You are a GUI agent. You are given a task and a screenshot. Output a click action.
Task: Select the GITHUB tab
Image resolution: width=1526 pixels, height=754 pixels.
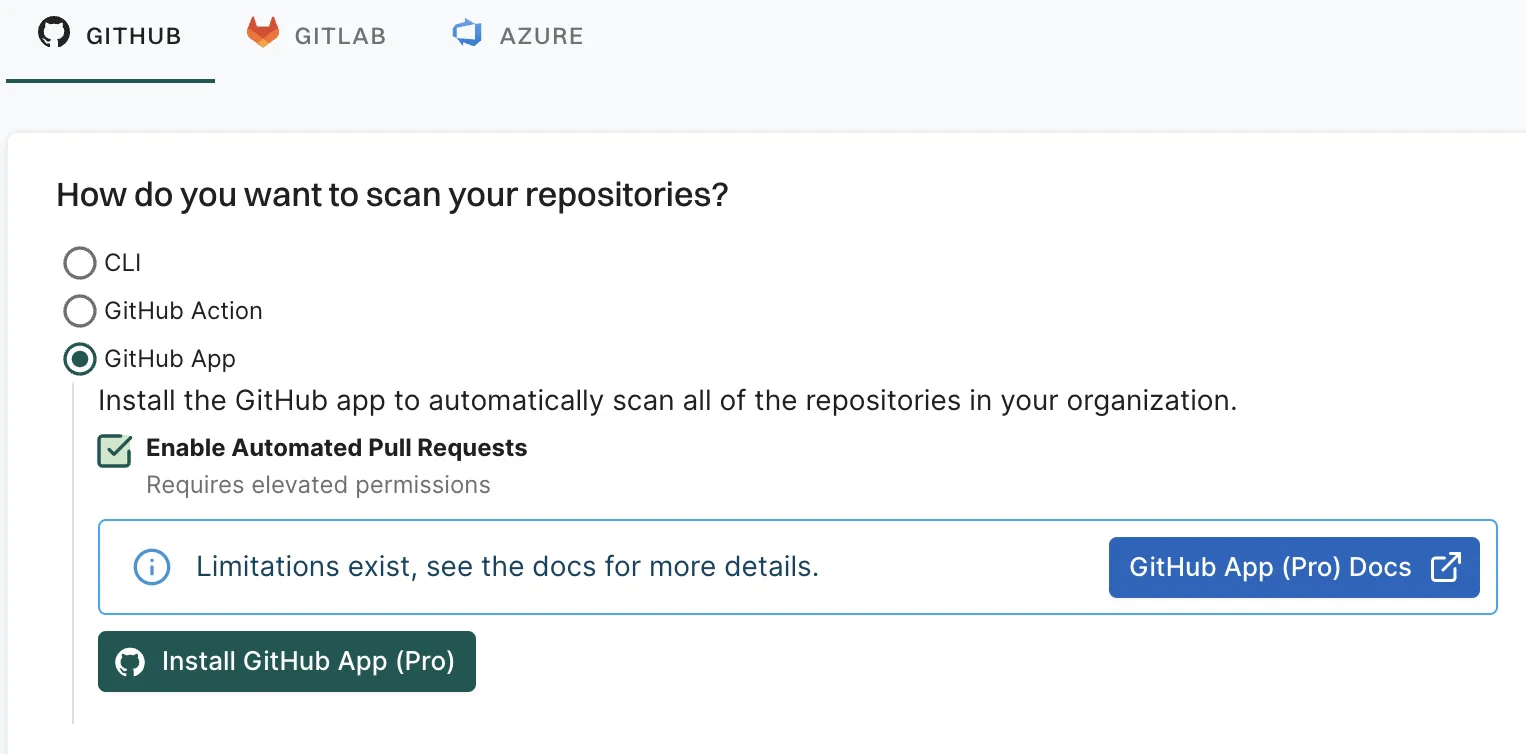pyautogui.click(x=110, y=33)
